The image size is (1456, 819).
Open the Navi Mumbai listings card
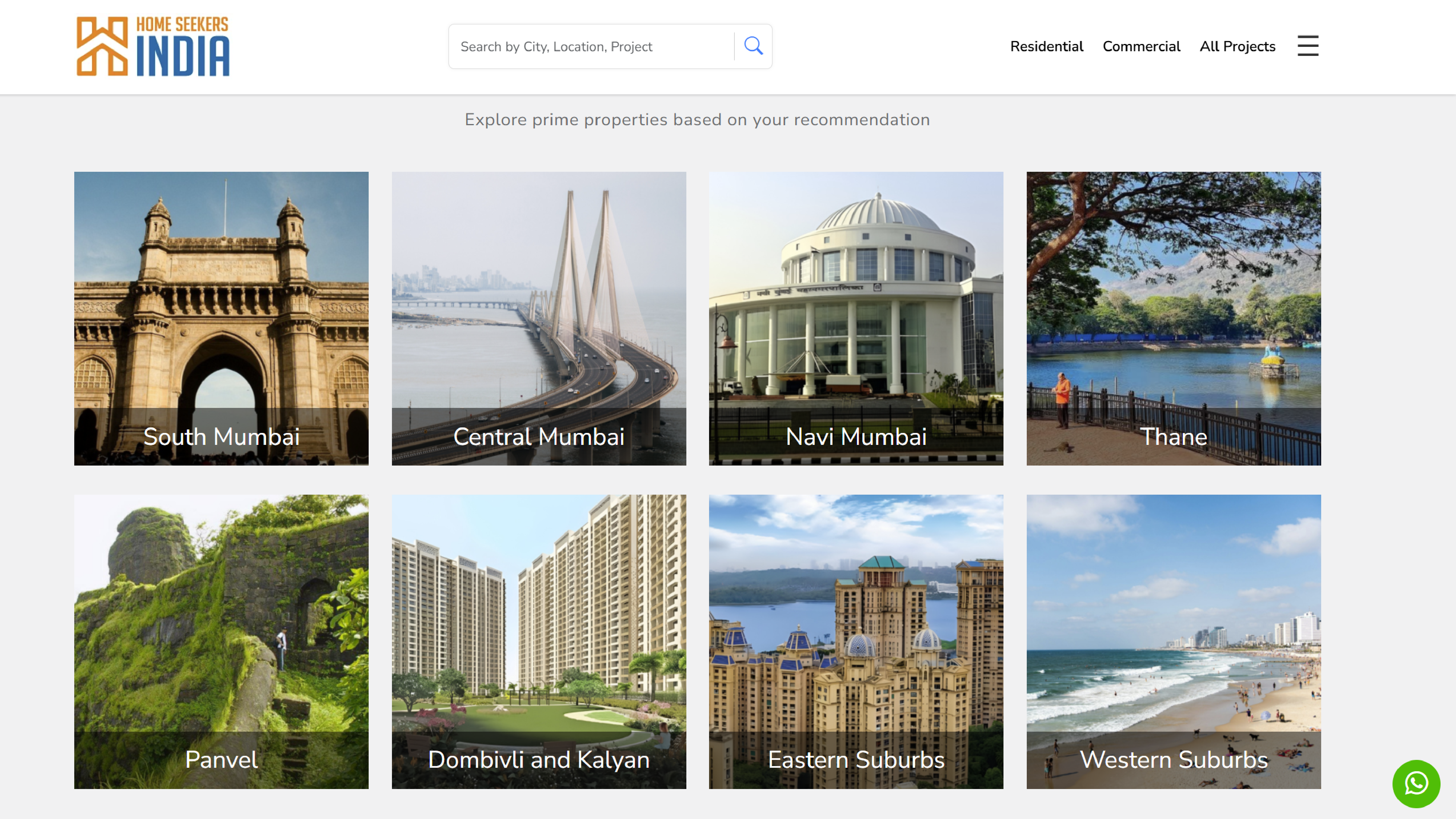[856, 318]
